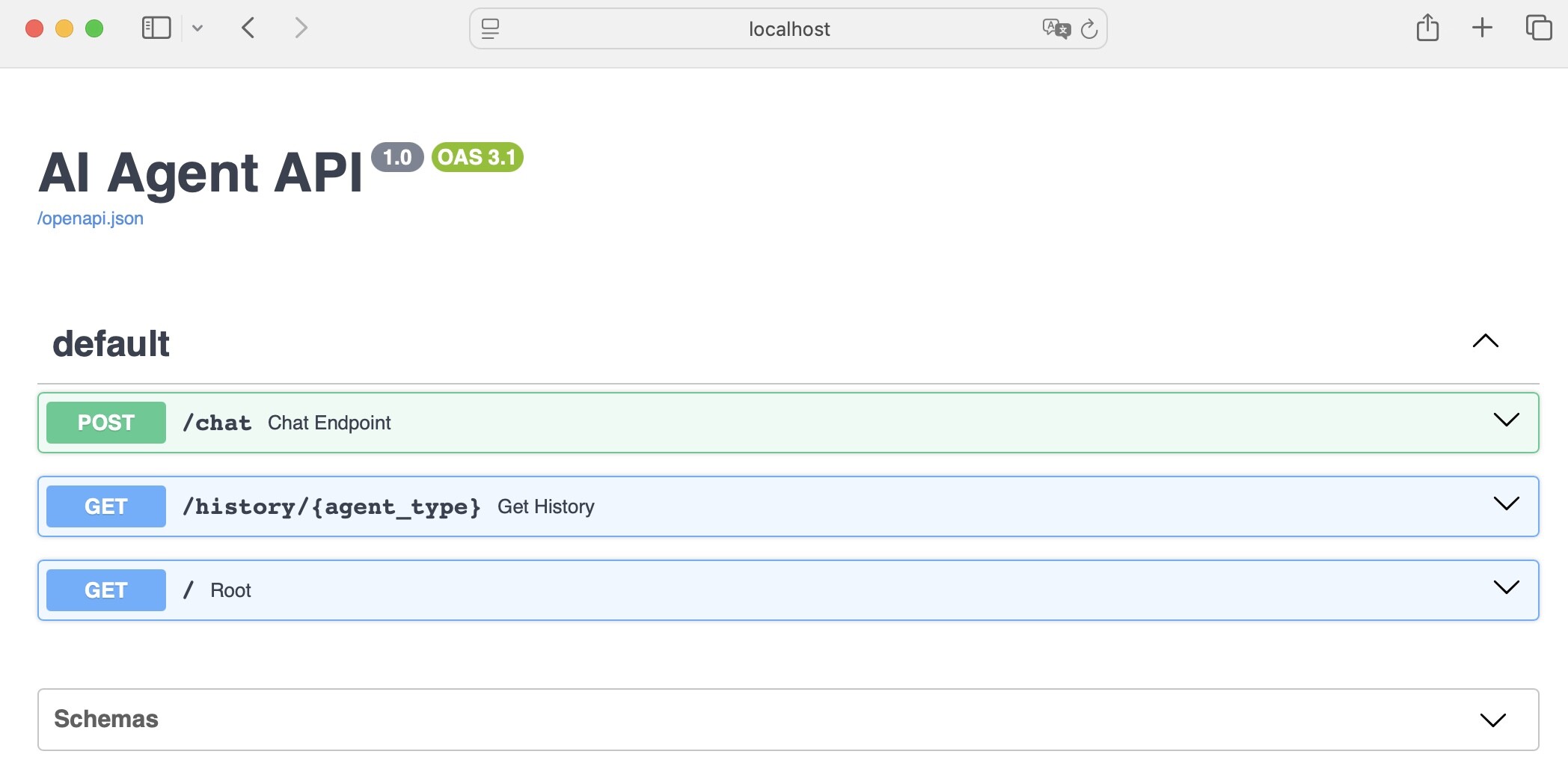Open the /openapi.json link

pos(91,218)
